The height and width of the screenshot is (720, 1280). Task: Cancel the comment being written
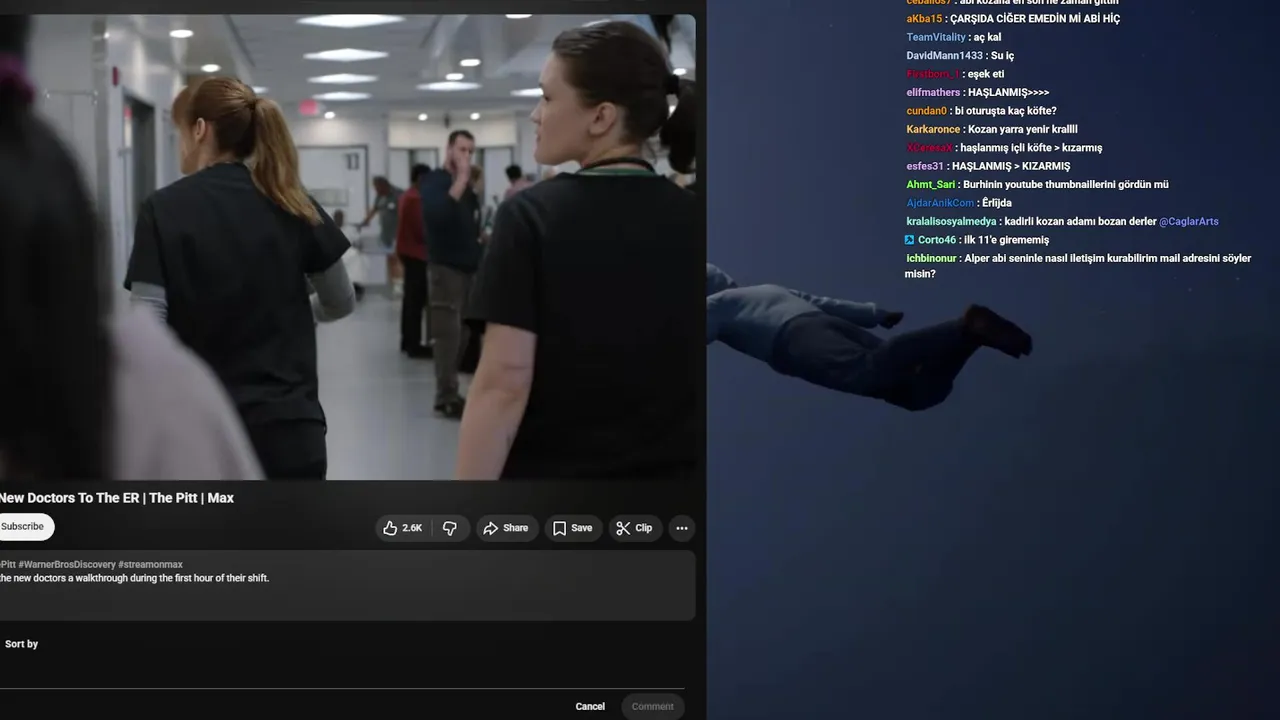590,706
